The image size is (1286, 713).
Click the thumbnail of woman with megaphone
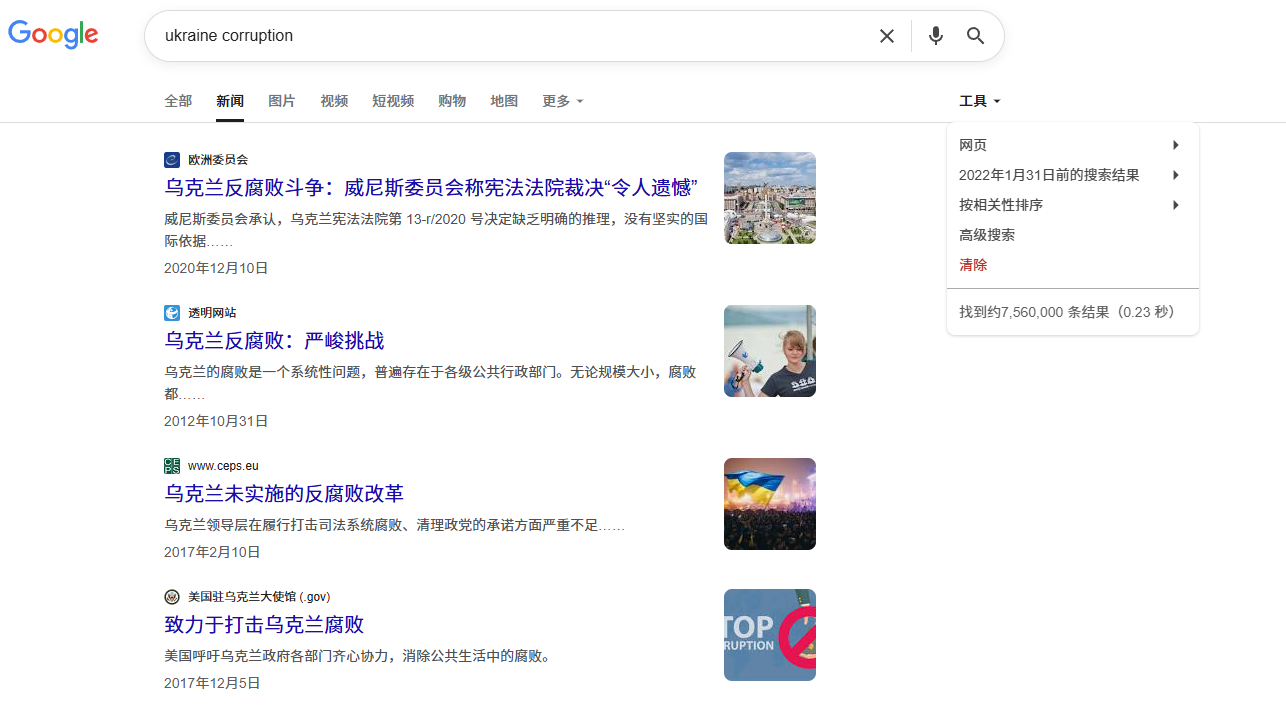pyautogui.click(x=770, y=351)
